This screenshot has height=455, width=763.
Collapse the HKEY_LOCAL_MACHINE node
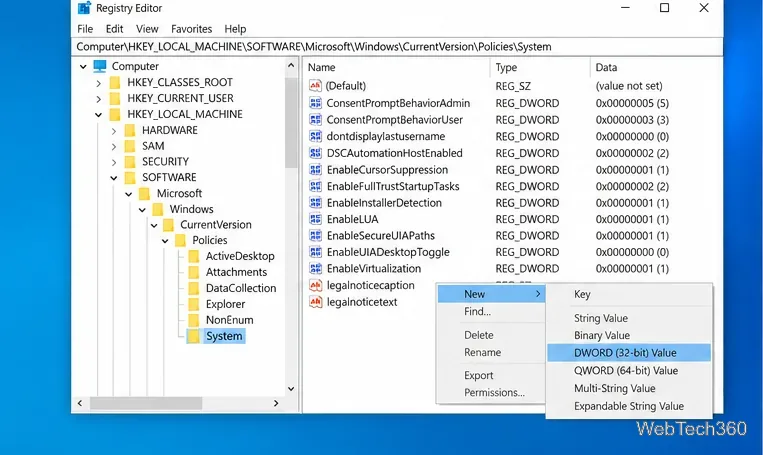[98, 115]
